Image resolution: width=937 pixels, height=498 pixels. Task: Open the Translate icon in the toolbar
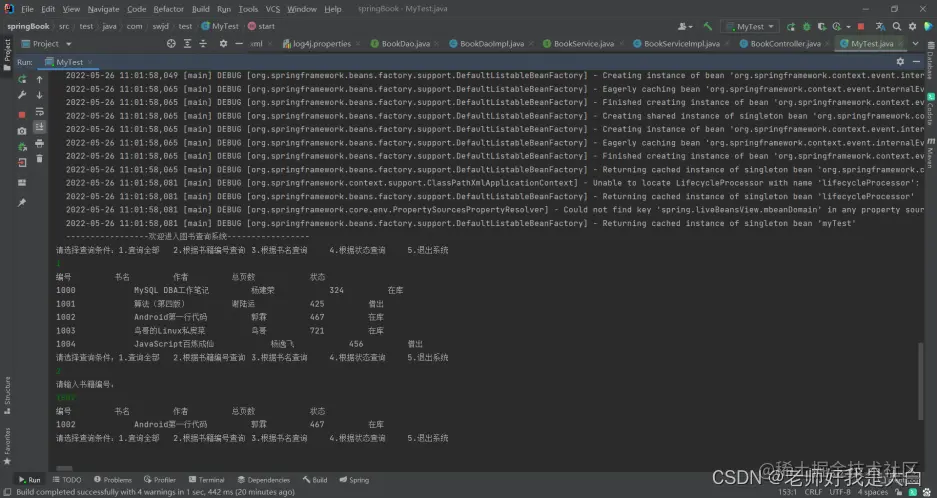pos(880,26)
